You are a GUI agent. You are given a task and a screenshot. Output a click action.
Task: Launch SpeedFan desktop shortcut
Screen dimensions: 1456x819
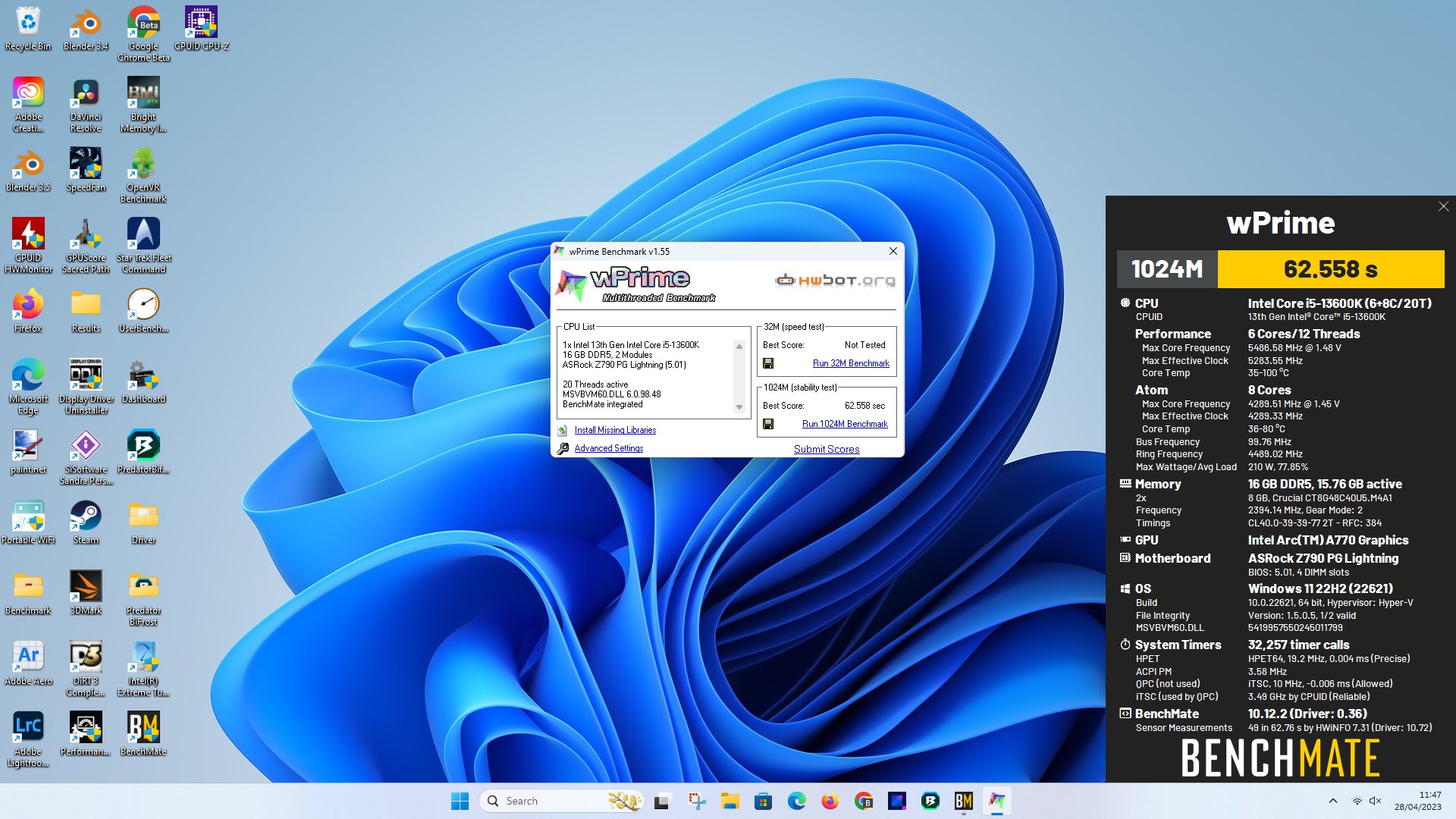[86, 170]
